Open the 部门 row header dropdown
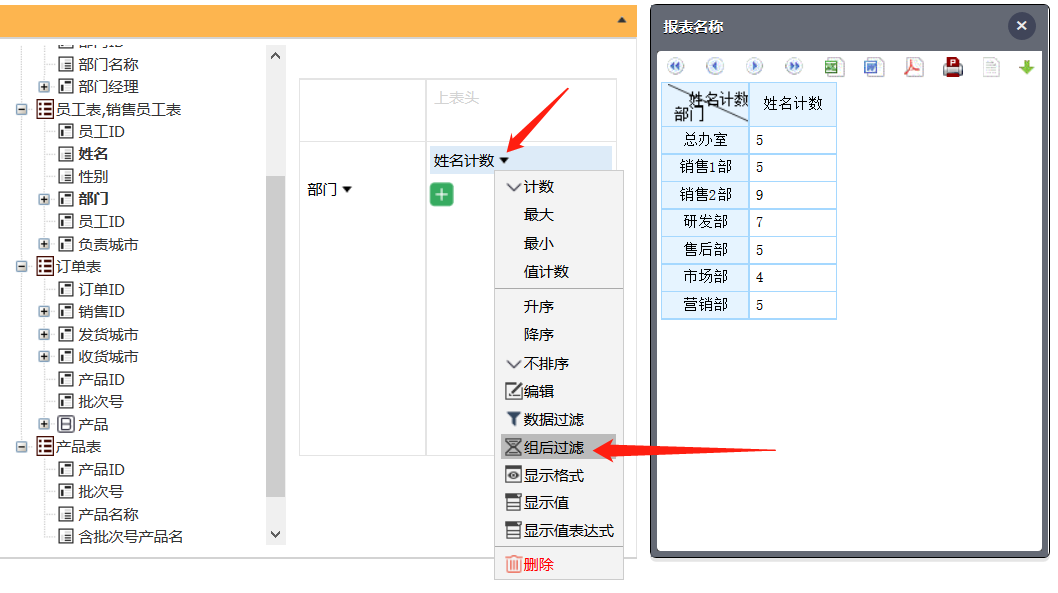 tap(347, 190)
